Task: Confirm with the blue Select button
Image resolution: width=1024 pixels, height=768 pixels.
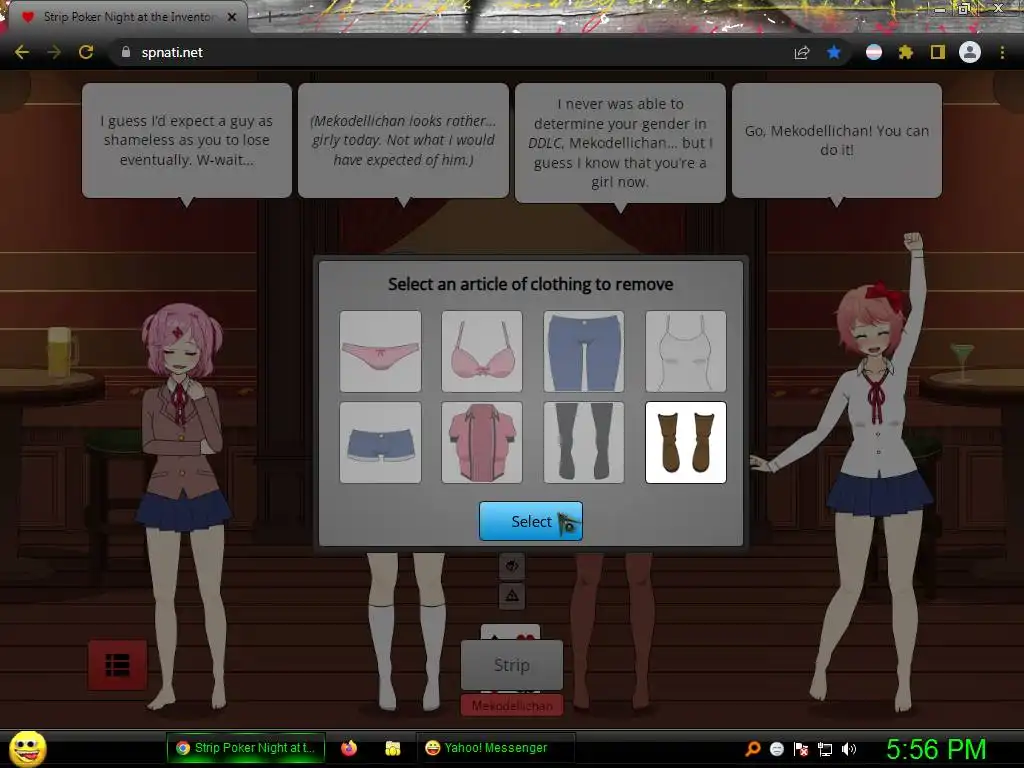Action: click(x=530, y=521)
